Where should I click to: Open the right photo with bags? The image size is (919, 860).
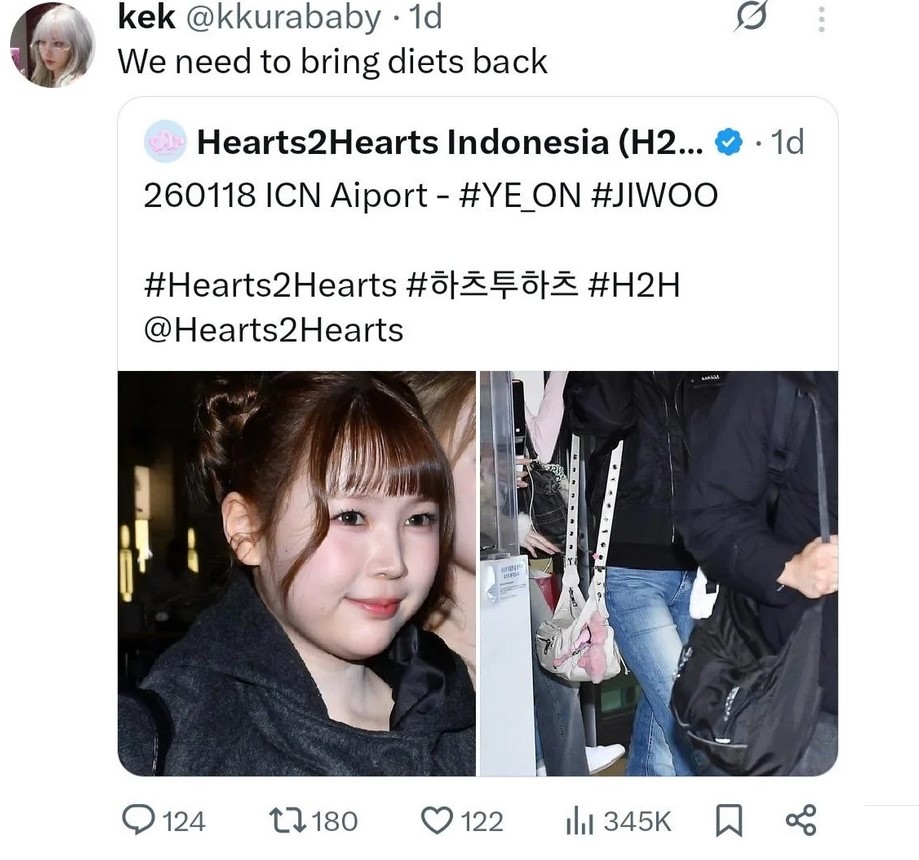tap(659, 573)
